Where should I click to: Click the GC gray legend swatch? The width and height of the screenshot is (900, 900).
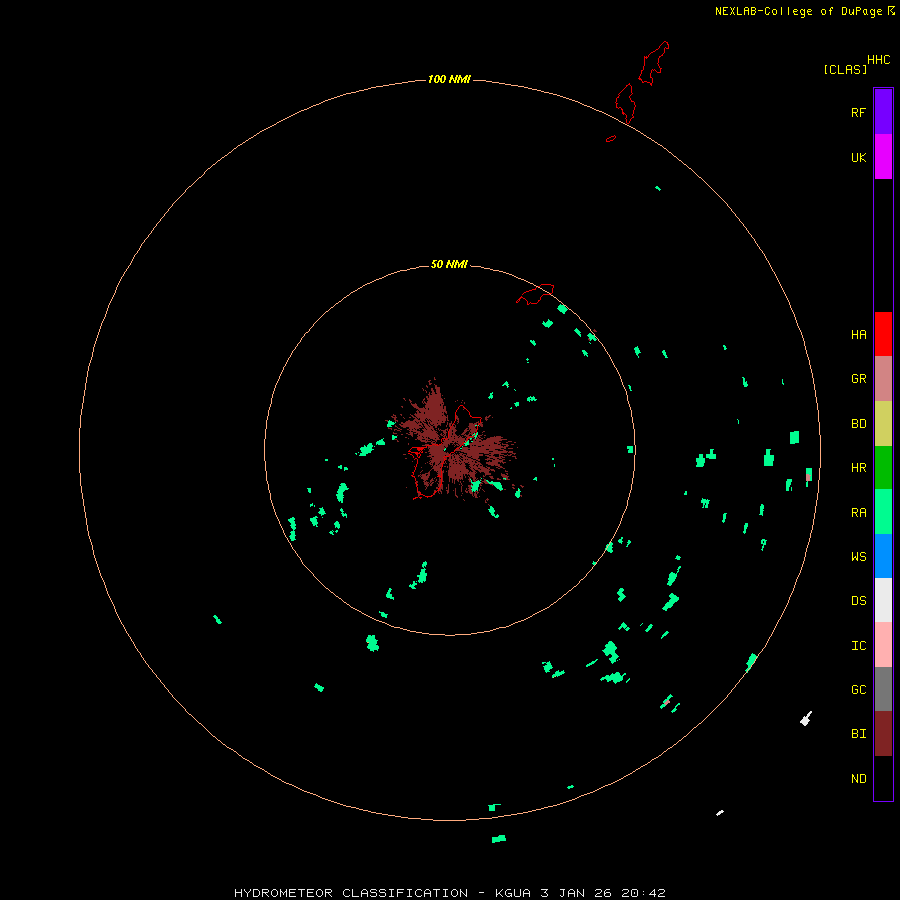(x=883, y=689)
